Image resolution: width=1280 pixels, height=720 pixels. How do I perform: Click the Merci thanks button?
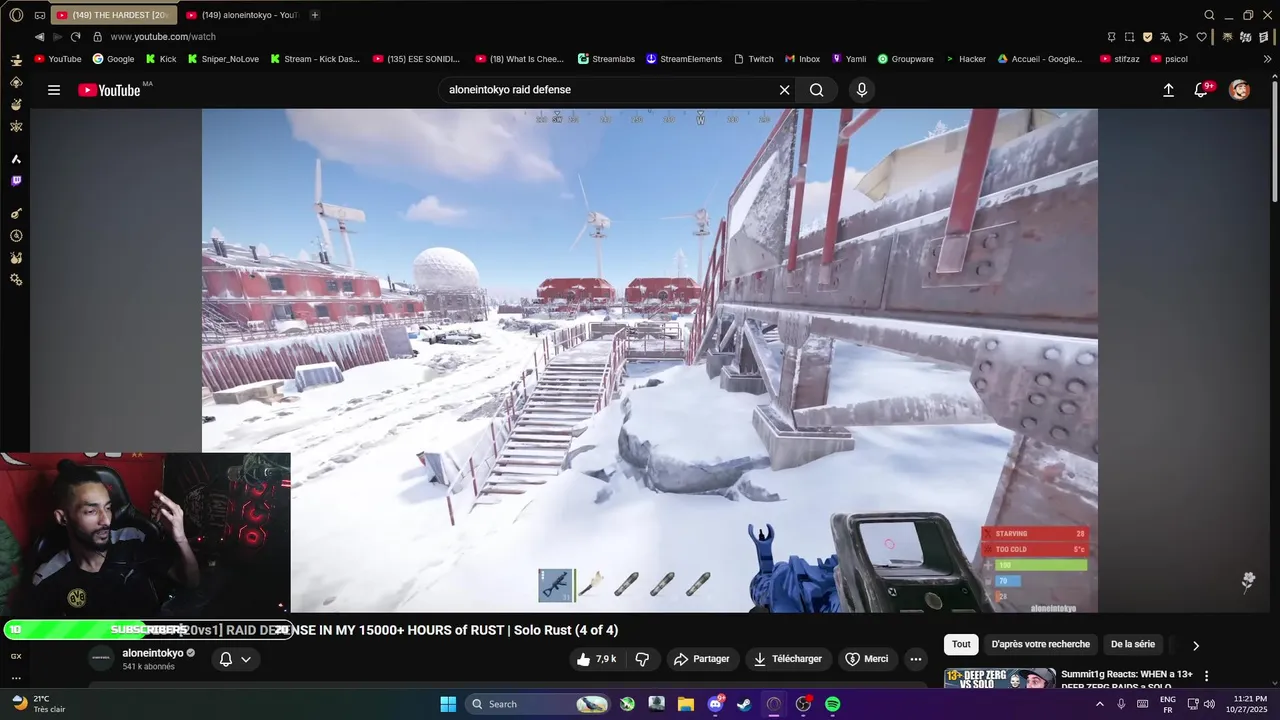pos(867,659)
